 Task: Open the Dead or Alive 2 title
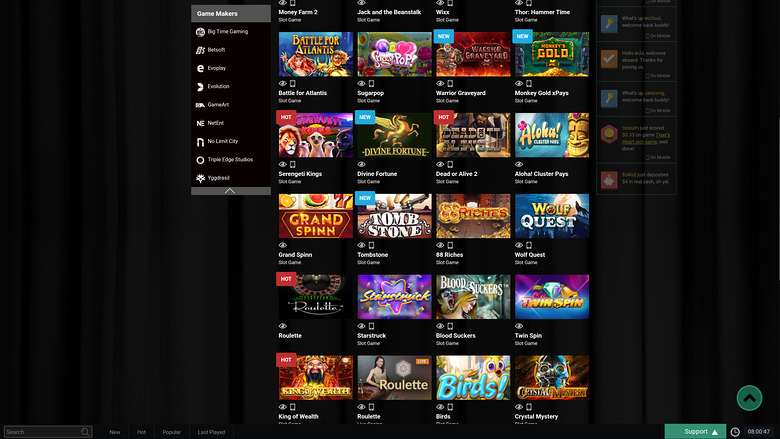457,174
